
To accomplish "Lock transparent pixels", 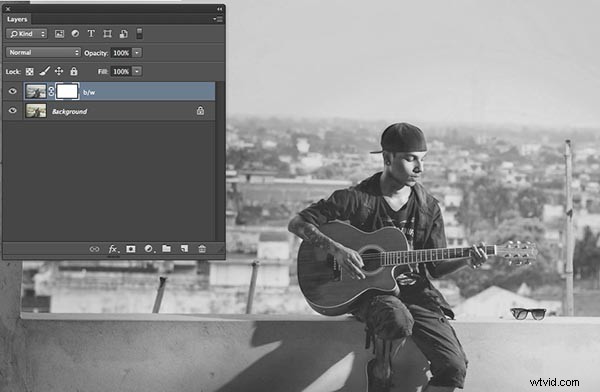I will [29, 72].
